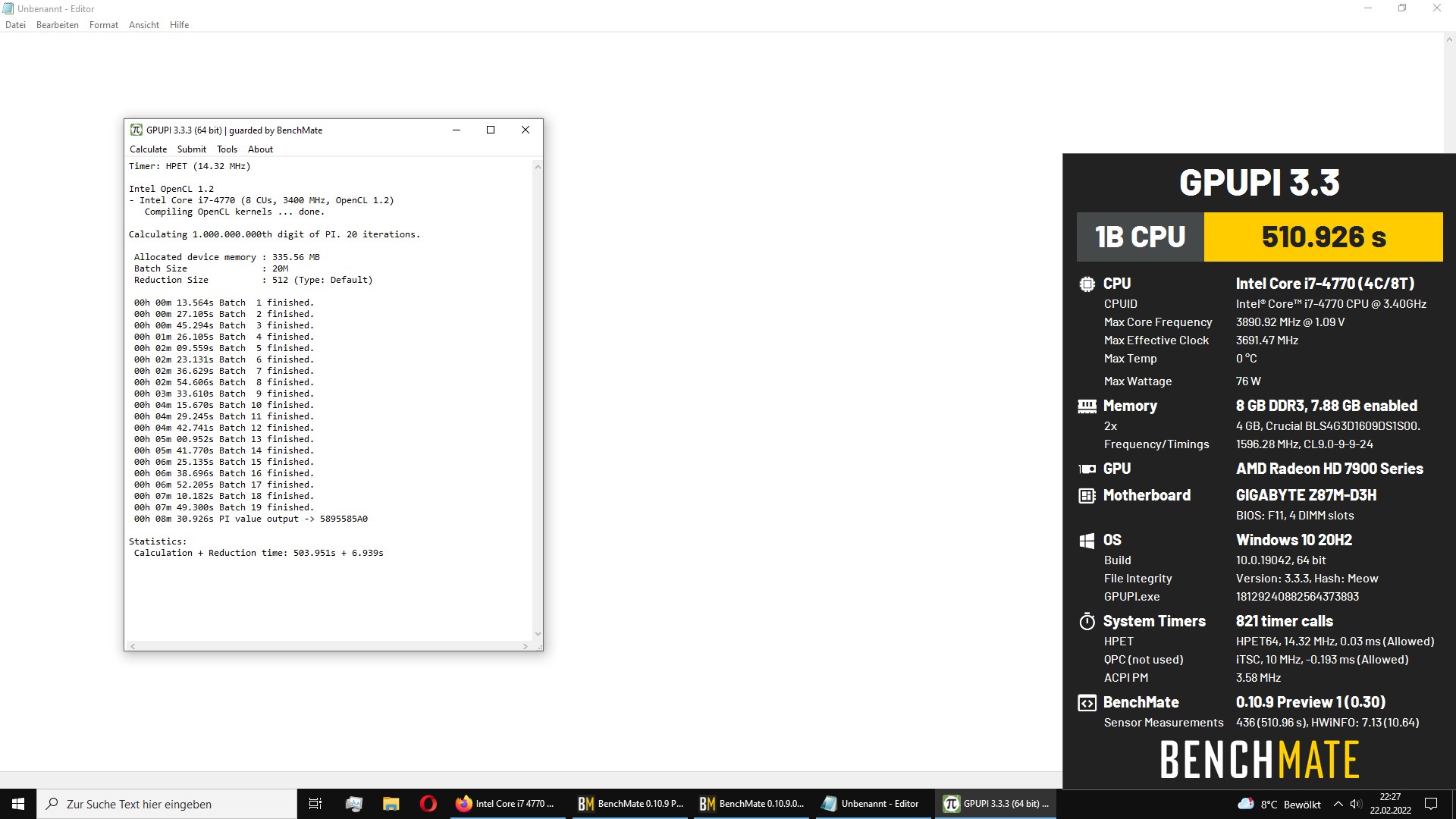Open the Windows Start menu
Screen dimensions: 1456x819
point(18,804)
